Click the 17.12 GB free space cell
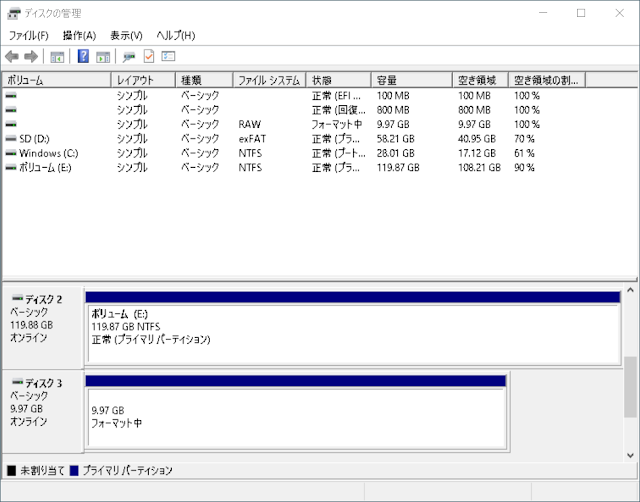The height and width of the screenshot is (502, 640). pyautogui.click(x=477, y=153)
